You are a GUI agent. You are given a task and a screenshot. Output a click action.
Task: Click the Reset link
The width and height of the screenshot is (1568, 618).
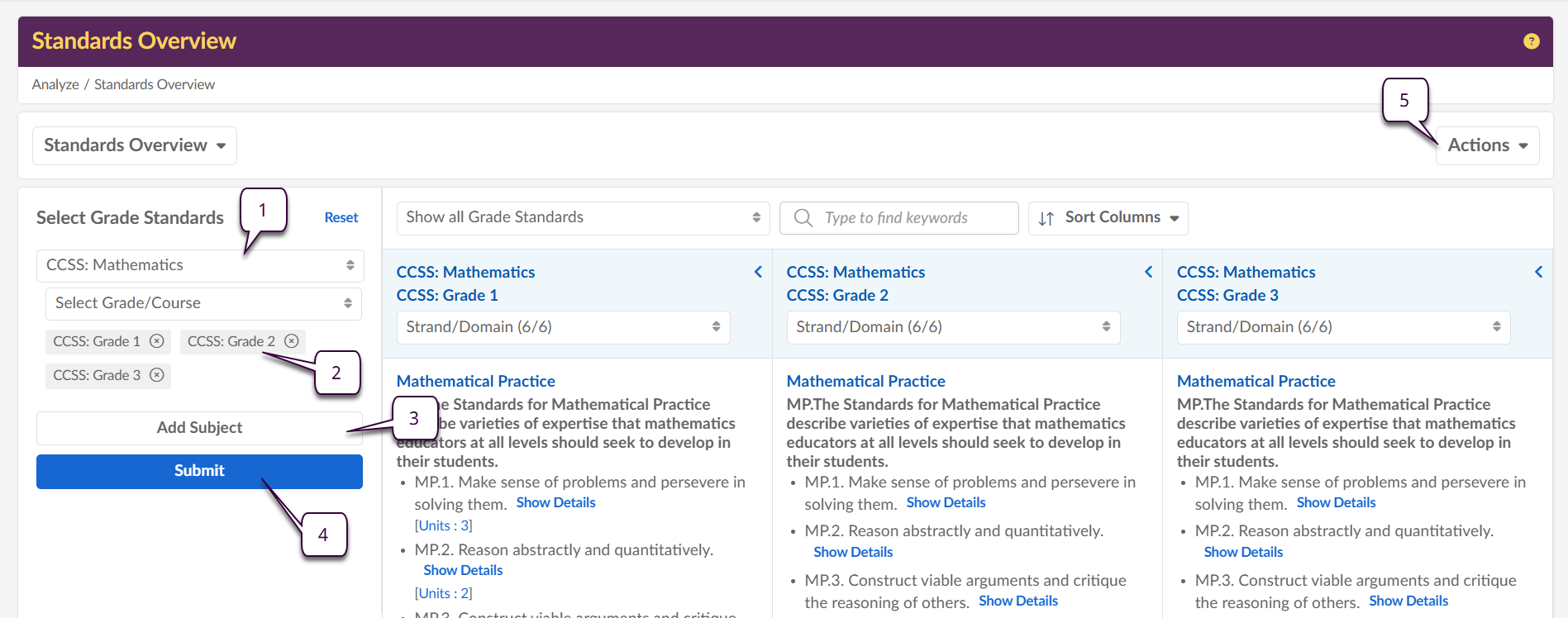pos(341,217)
